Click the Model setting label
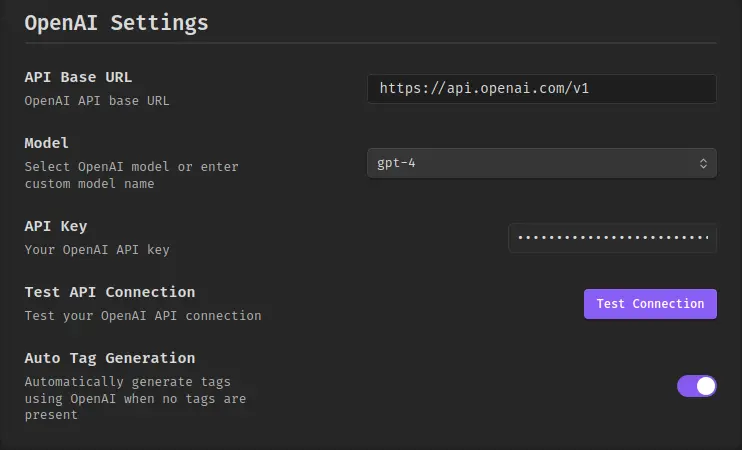This screenshot has width=742, height=450. [46, 143]
